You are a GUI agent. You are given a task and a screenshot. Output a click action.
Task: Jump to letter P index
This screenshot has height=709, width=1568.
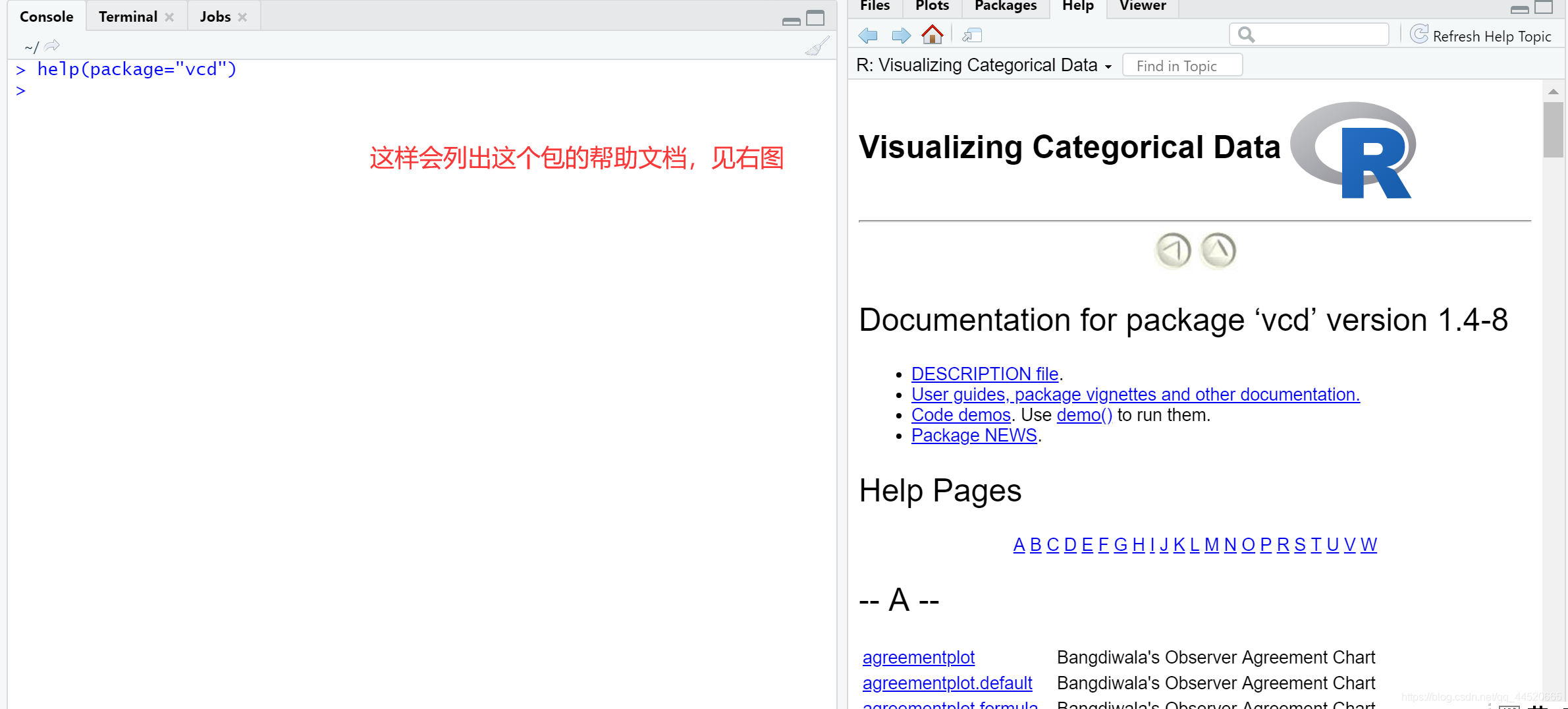pyautogui.click(x=1266, y=545)
